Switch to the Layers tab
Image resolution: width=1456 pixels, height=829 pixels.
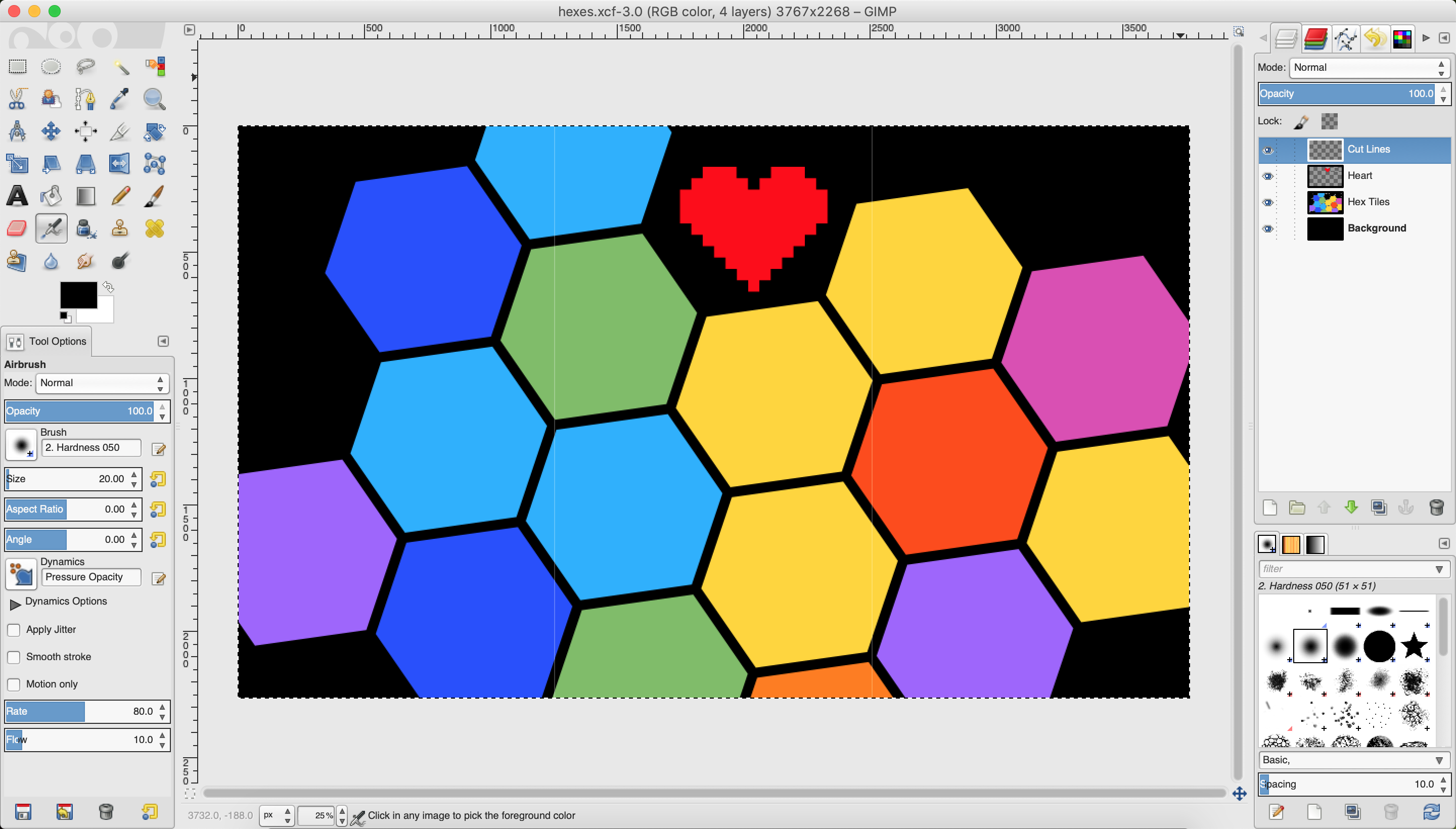click(x=1286, y=39)
